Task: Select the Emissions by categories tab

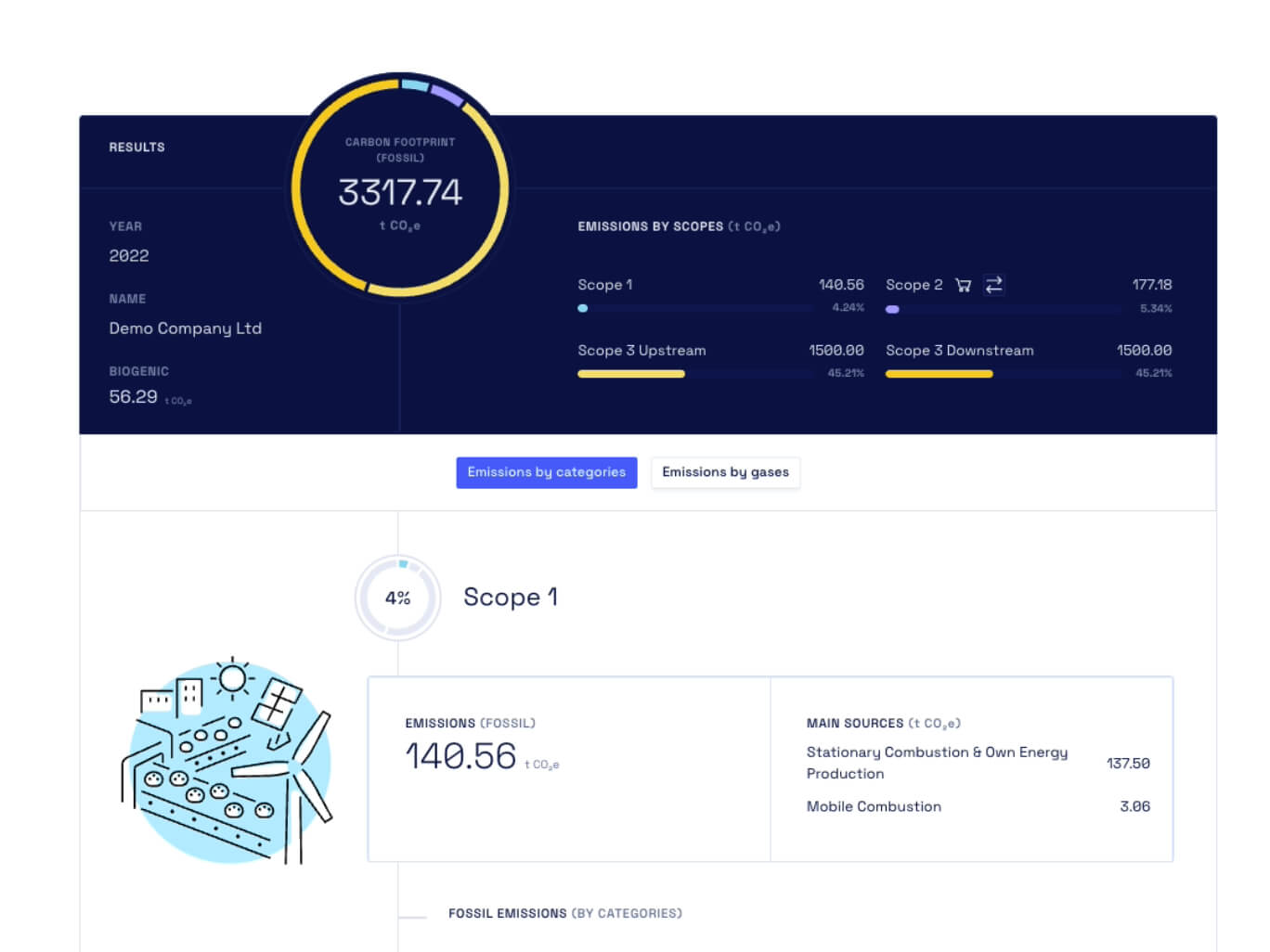Action: pos(546,472)
